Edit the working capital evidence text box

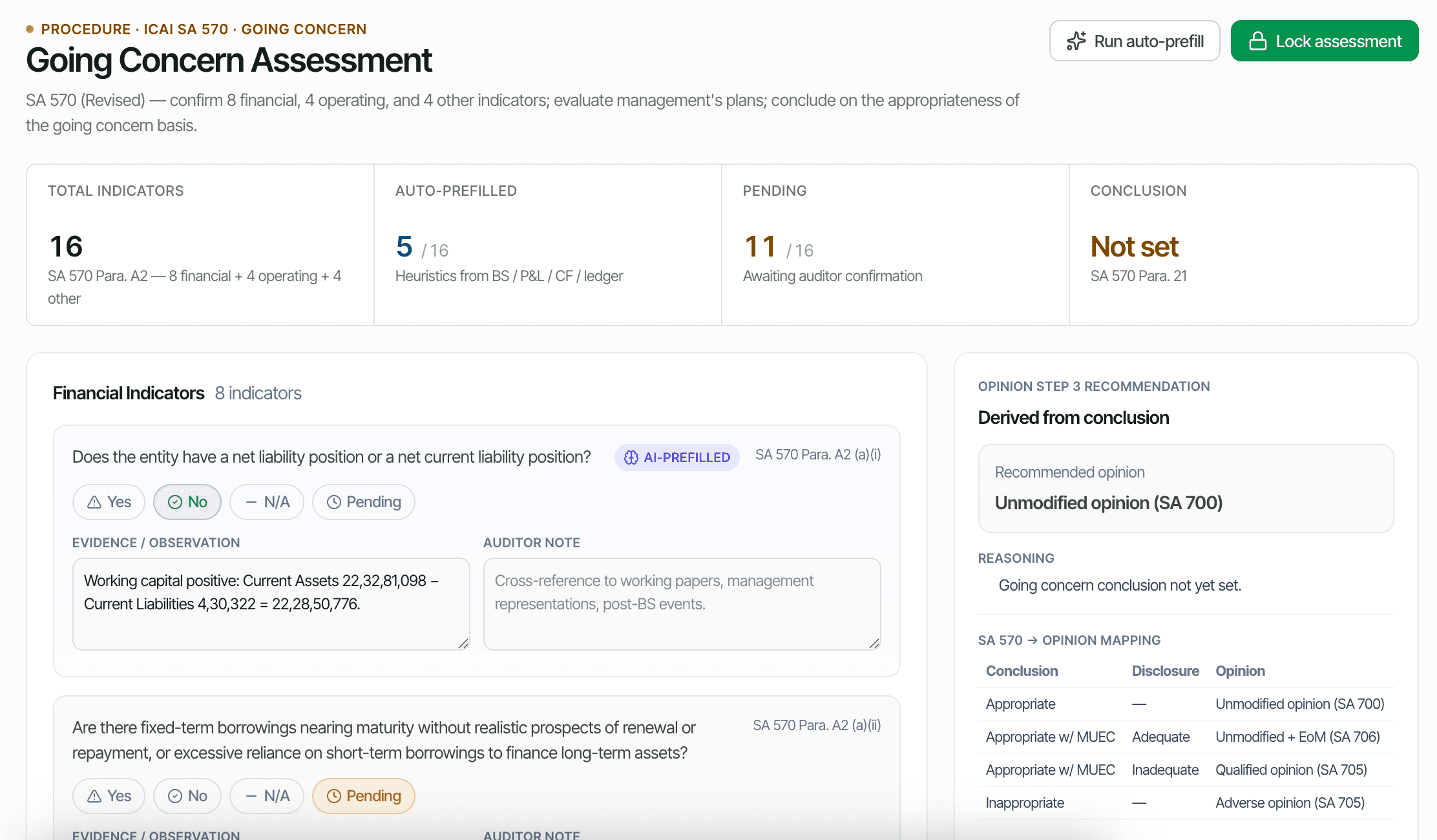click(271, 604)
